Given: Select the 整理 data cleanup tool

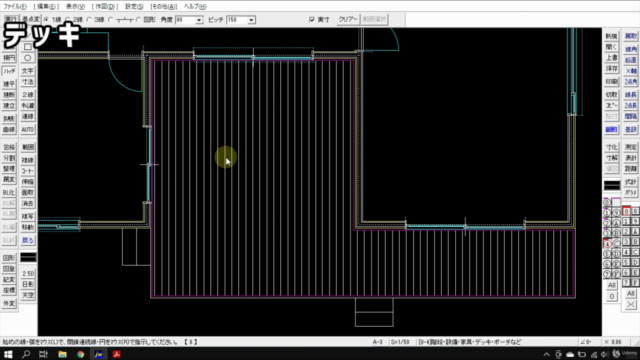Looking at the screenshot, I should click(x=9, y=169).
